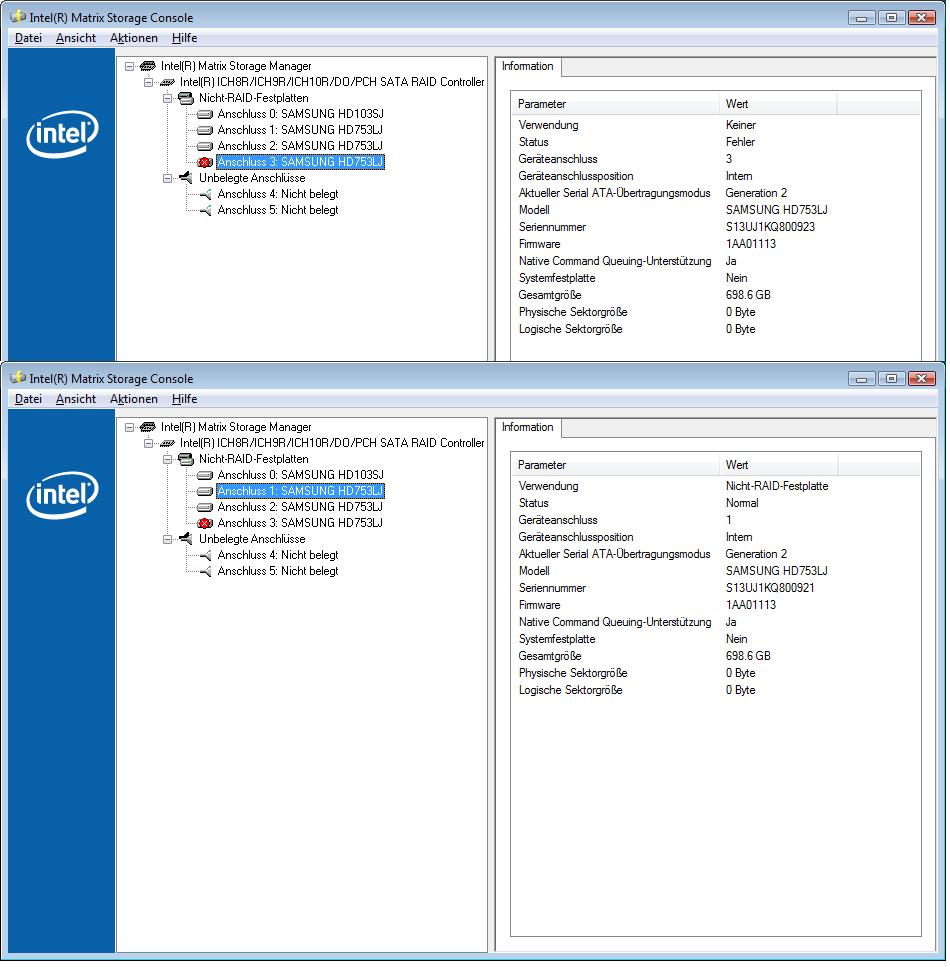Click Wert column header in top window
The width and height of the screenshot is (950, 967).
[778, 104]
